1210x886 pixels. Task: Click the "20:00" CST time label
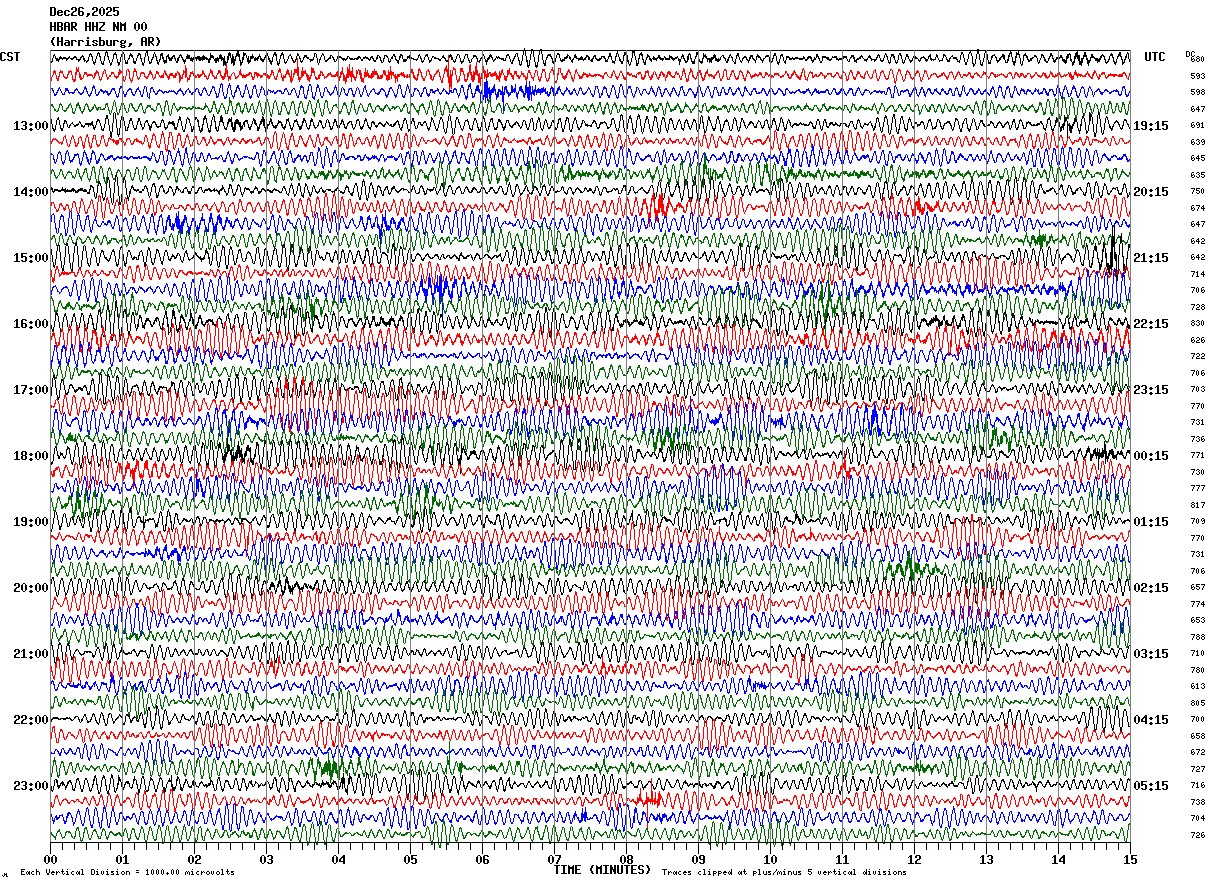tap(31, 588)
